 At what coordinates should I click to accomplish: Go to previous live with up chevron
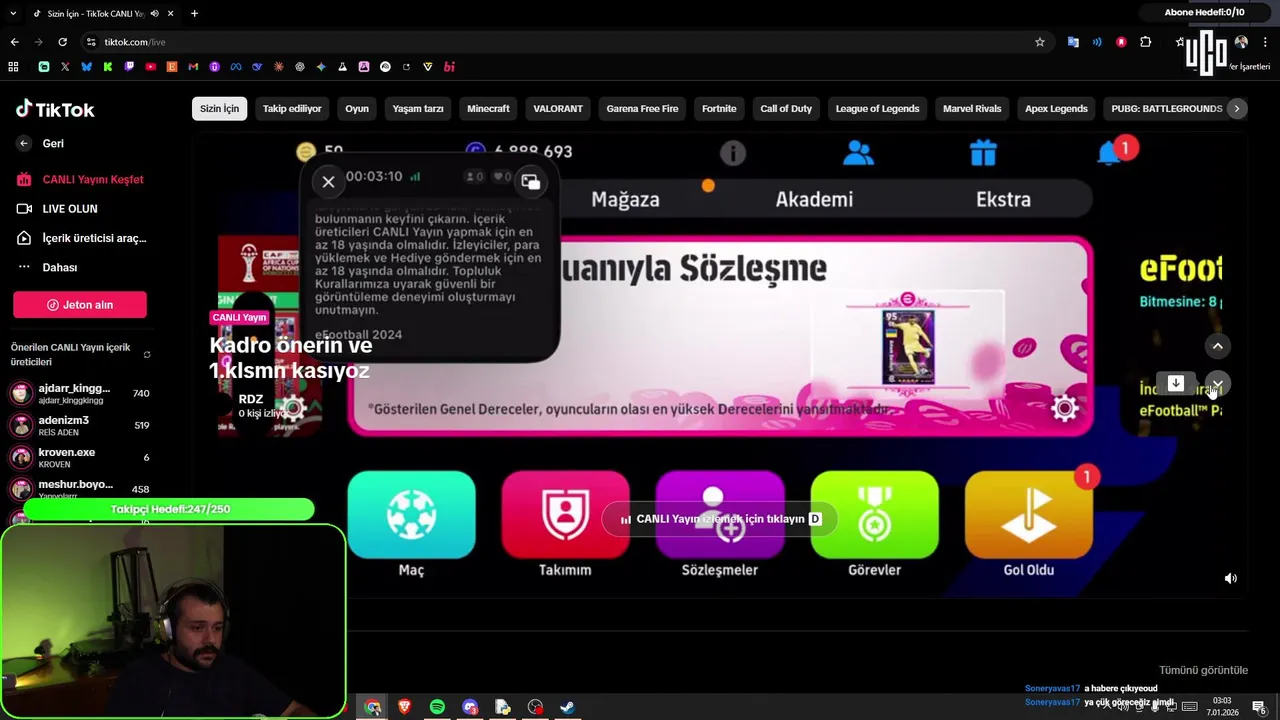pos(1217,346)
